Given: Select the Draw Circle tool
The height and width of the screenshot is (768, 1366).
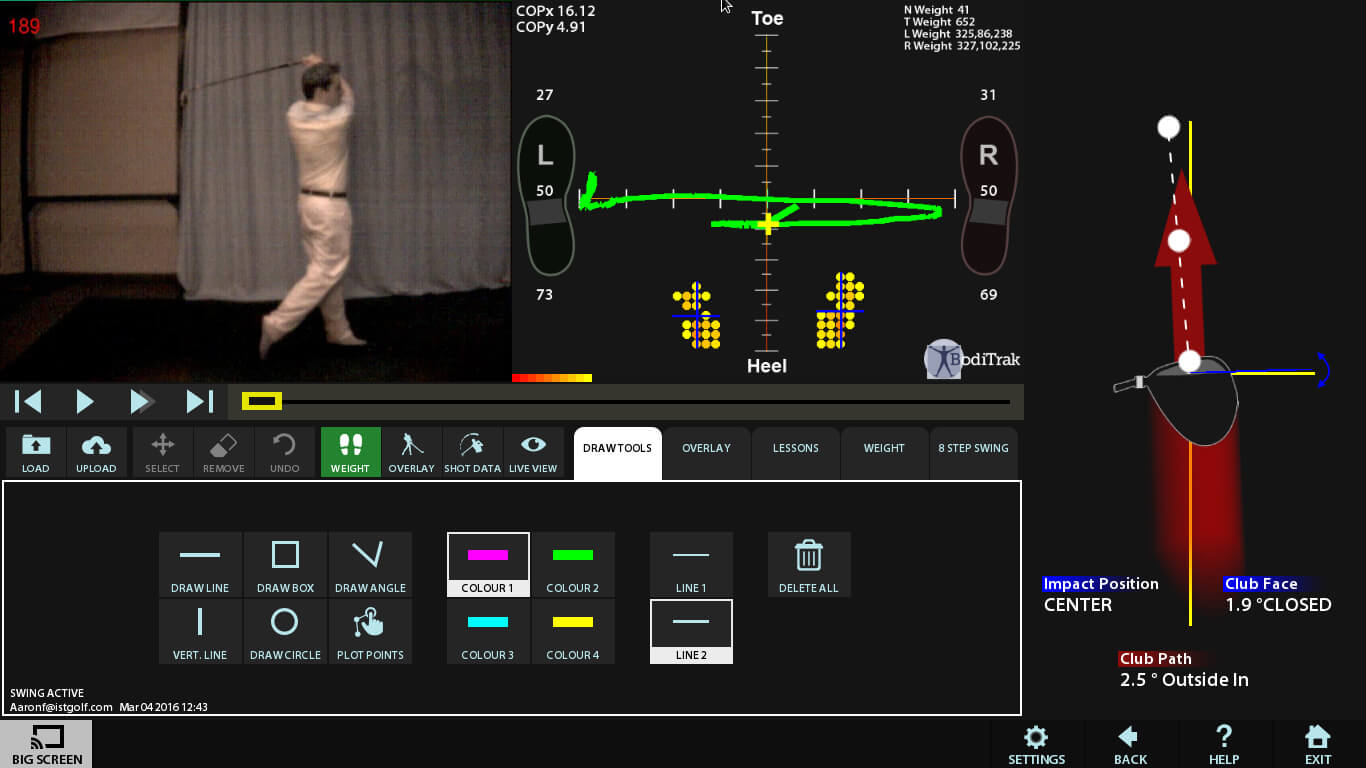Looking at the screenshot, I should pyautogui.click(x=285, y=631).
